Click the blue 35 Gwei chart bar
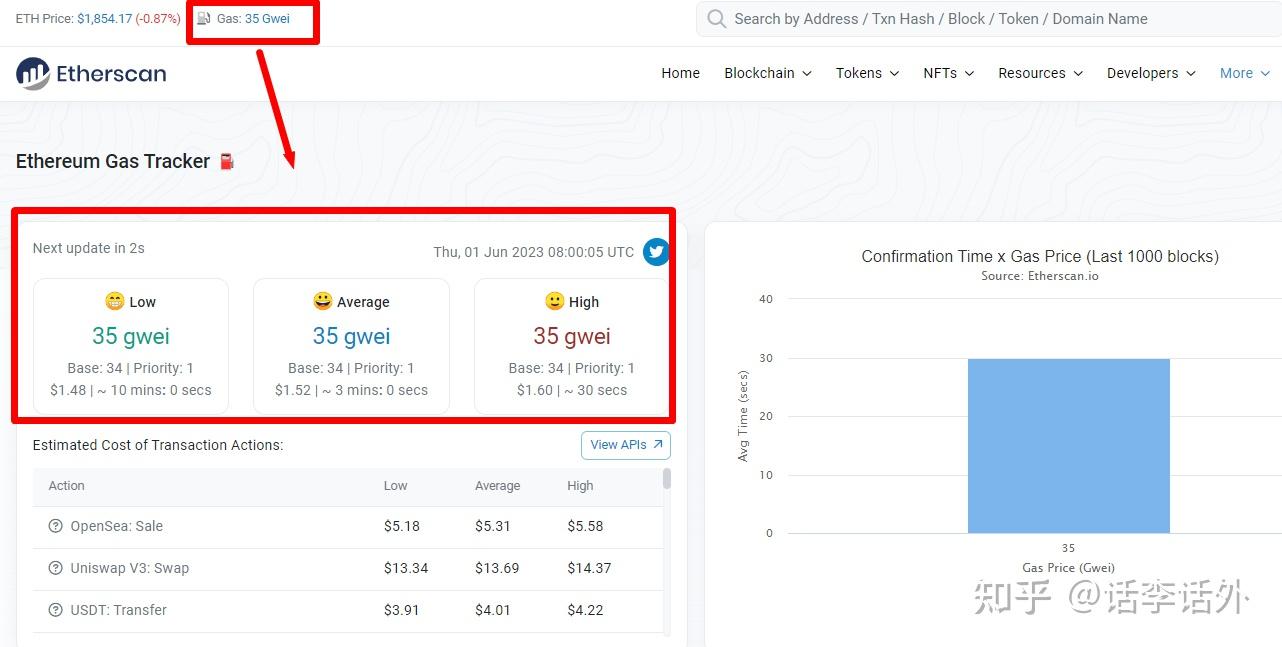The width and height of the screenshot is (1282, 647). tap(1068, 446)
